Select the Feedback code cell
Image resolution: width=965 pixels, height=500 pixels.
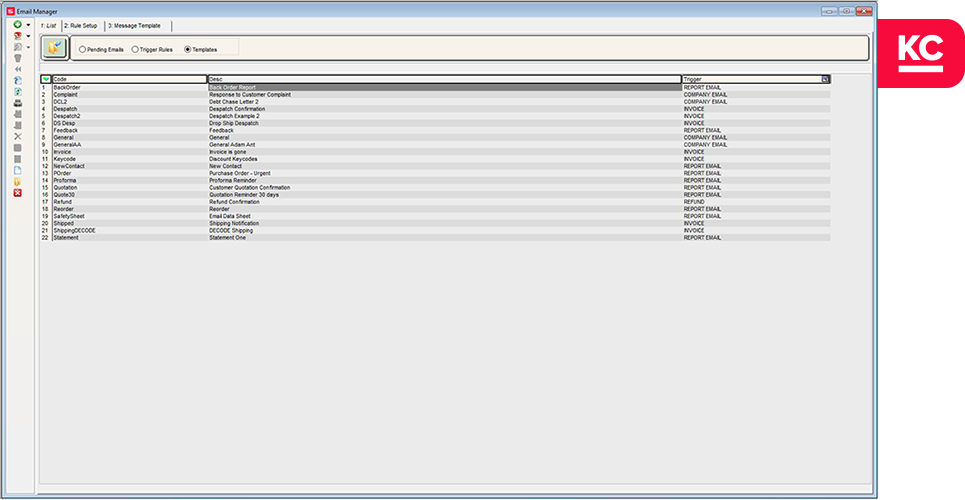(x=66, y=131)
